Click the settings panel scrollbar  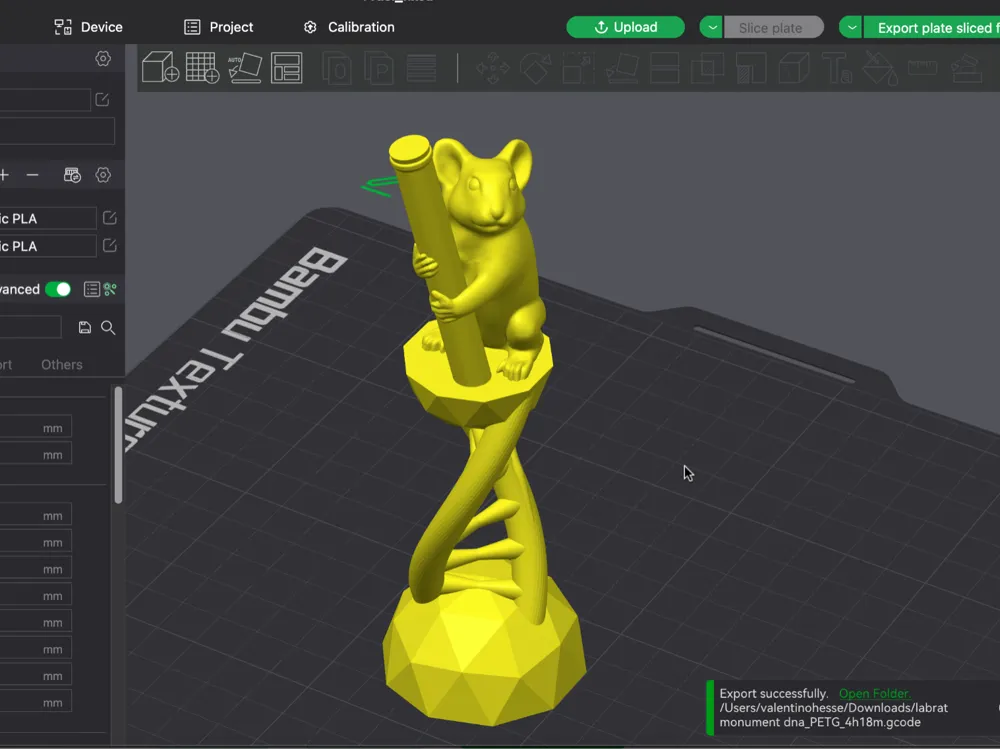tap(118, 445)
